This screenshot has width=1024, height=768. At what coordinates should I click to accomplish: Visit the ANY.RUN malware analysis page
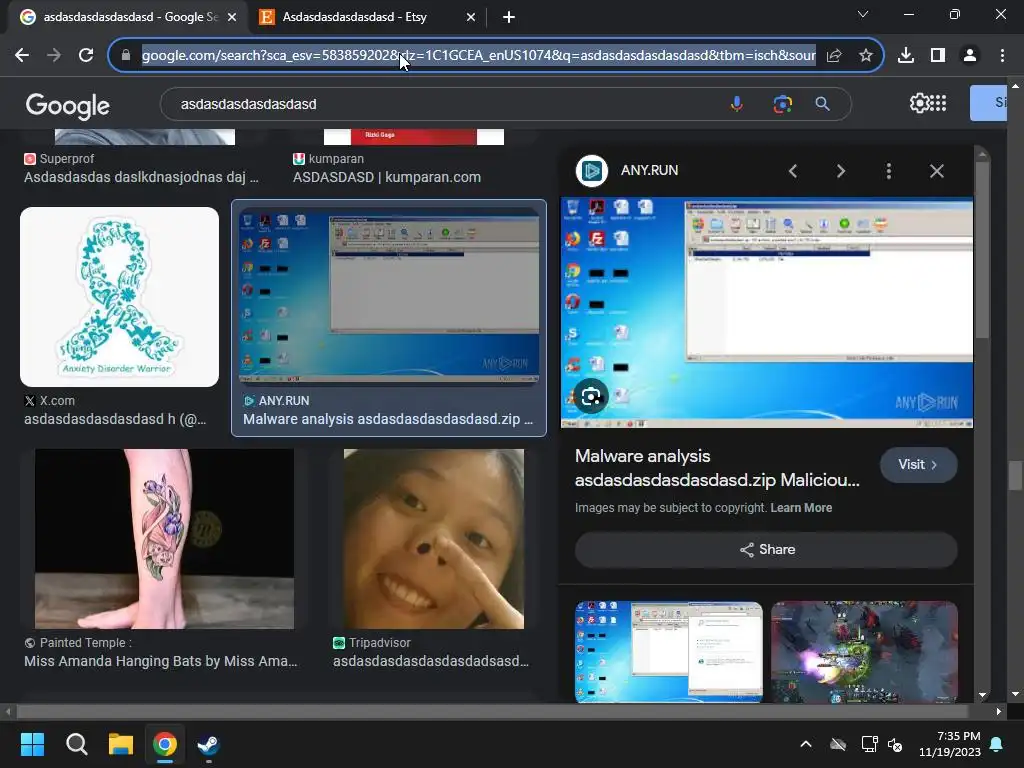point(918,465)
